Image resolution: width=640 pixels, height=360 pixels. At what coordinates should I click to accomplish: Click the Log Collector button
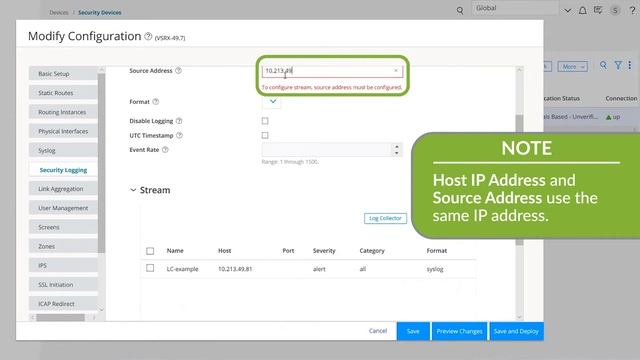[385, 218]
